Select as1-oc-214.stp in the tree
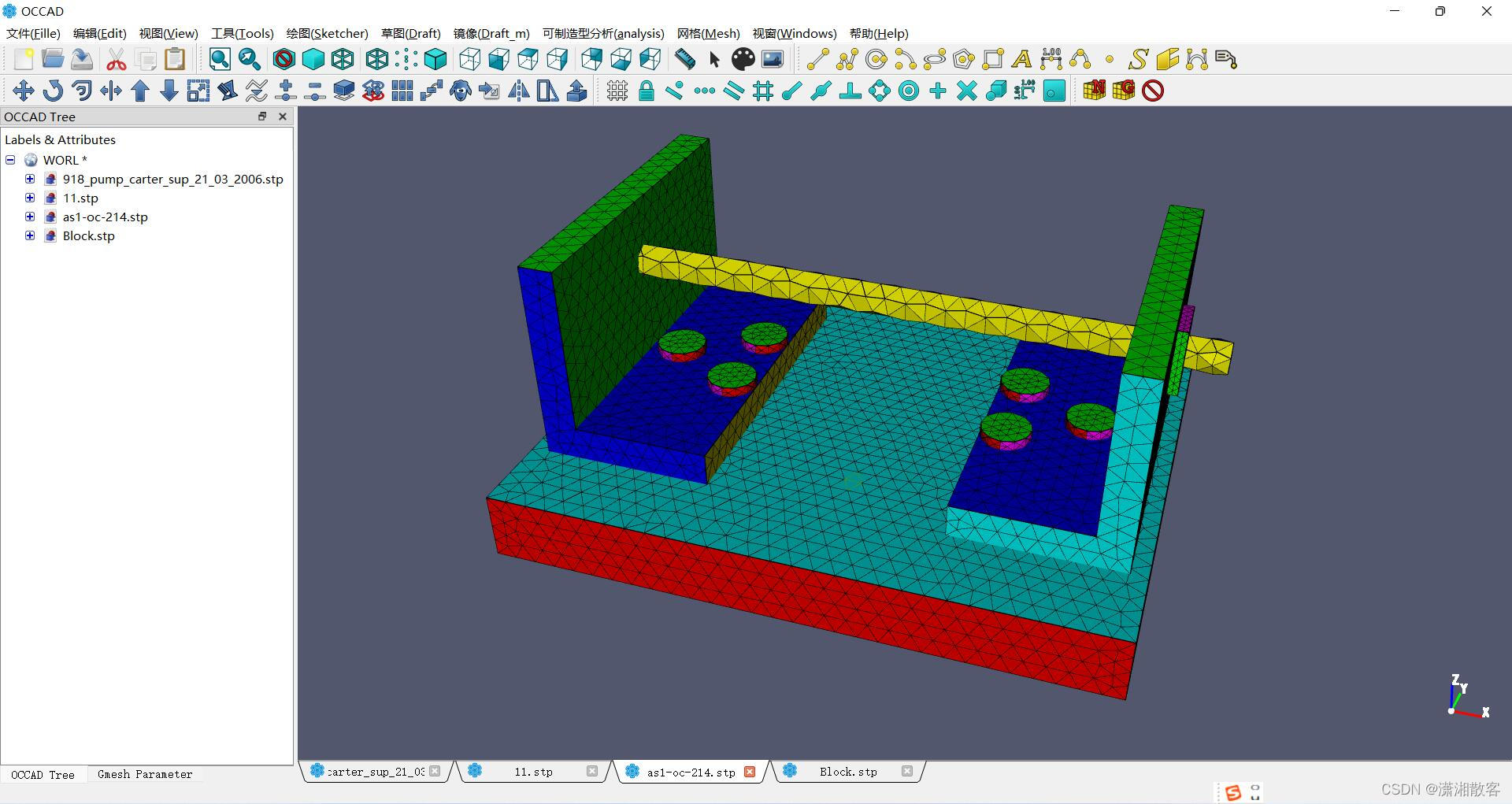 coord(105,217)
